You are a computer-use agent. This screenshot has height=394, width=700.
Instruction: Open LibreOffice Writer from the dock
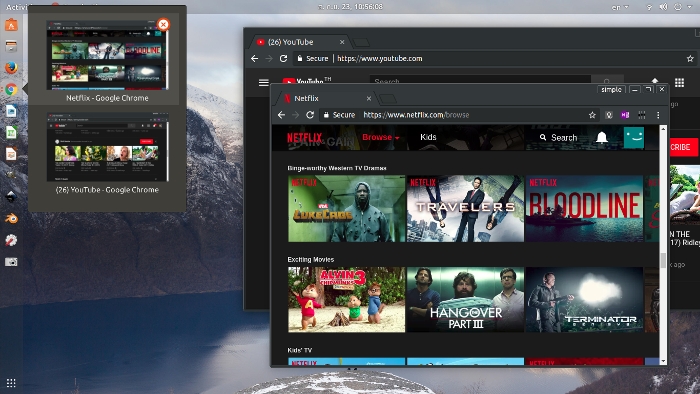tap(11, 111)
